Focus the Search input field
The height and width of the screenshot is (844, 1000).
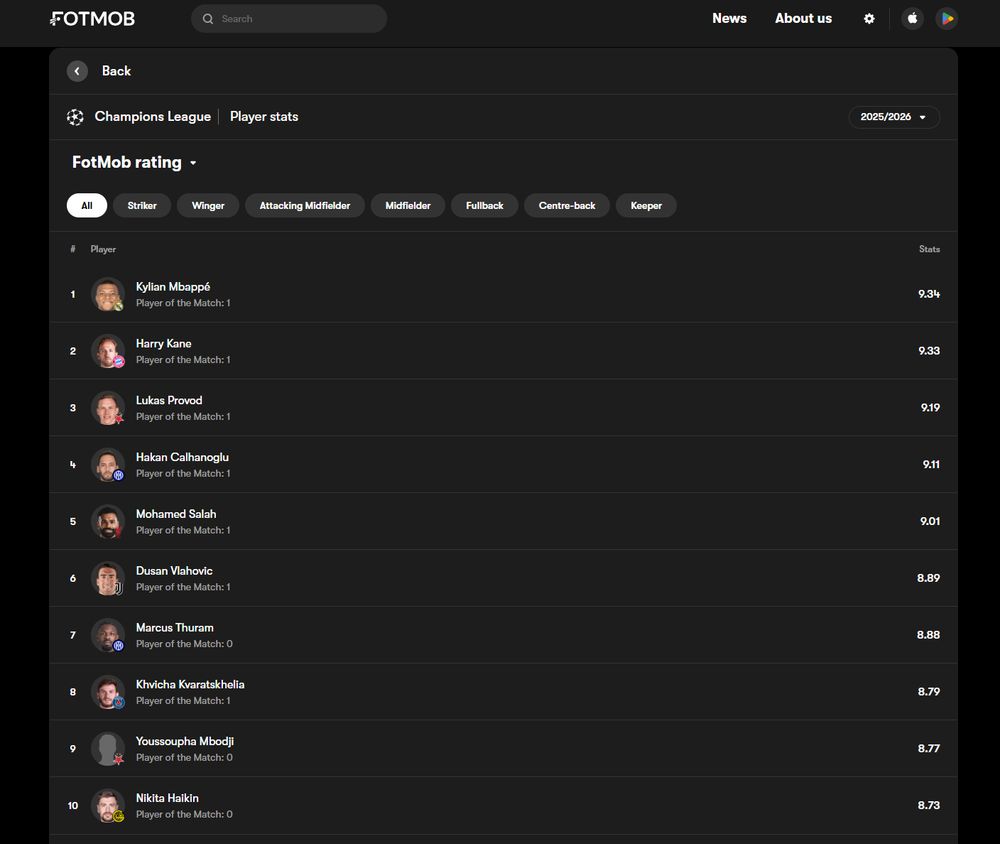[289, 19]
